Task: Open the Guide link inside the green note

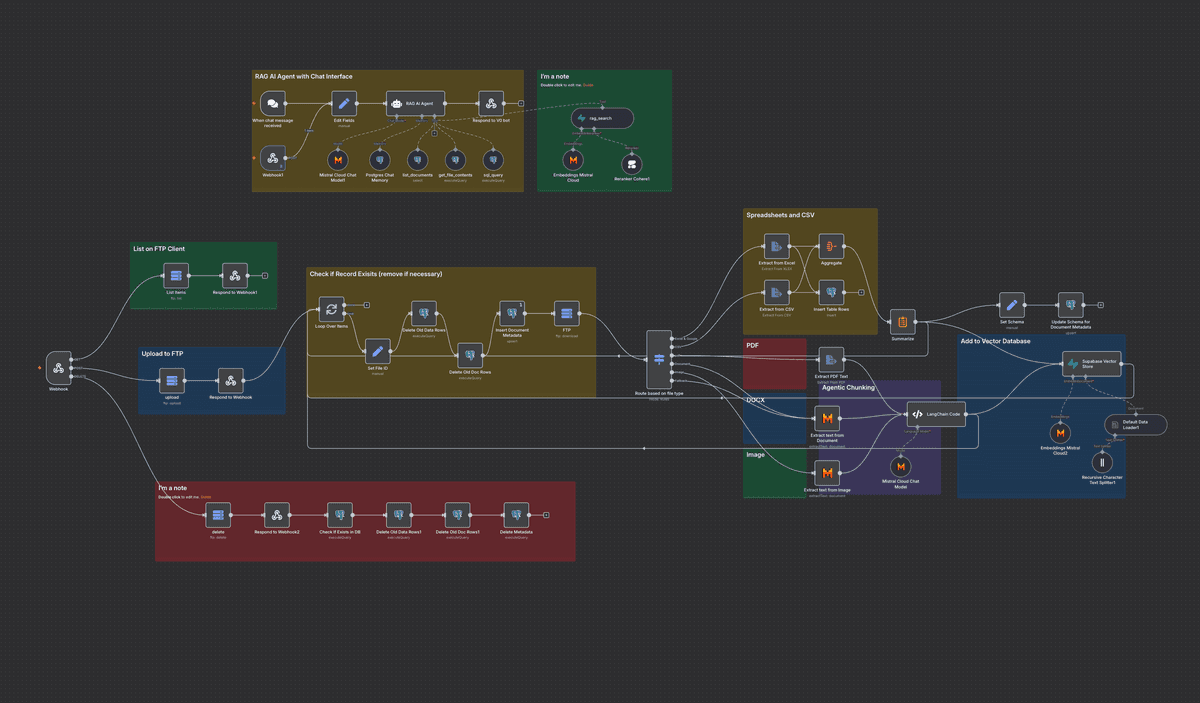Action: [590, 86]
